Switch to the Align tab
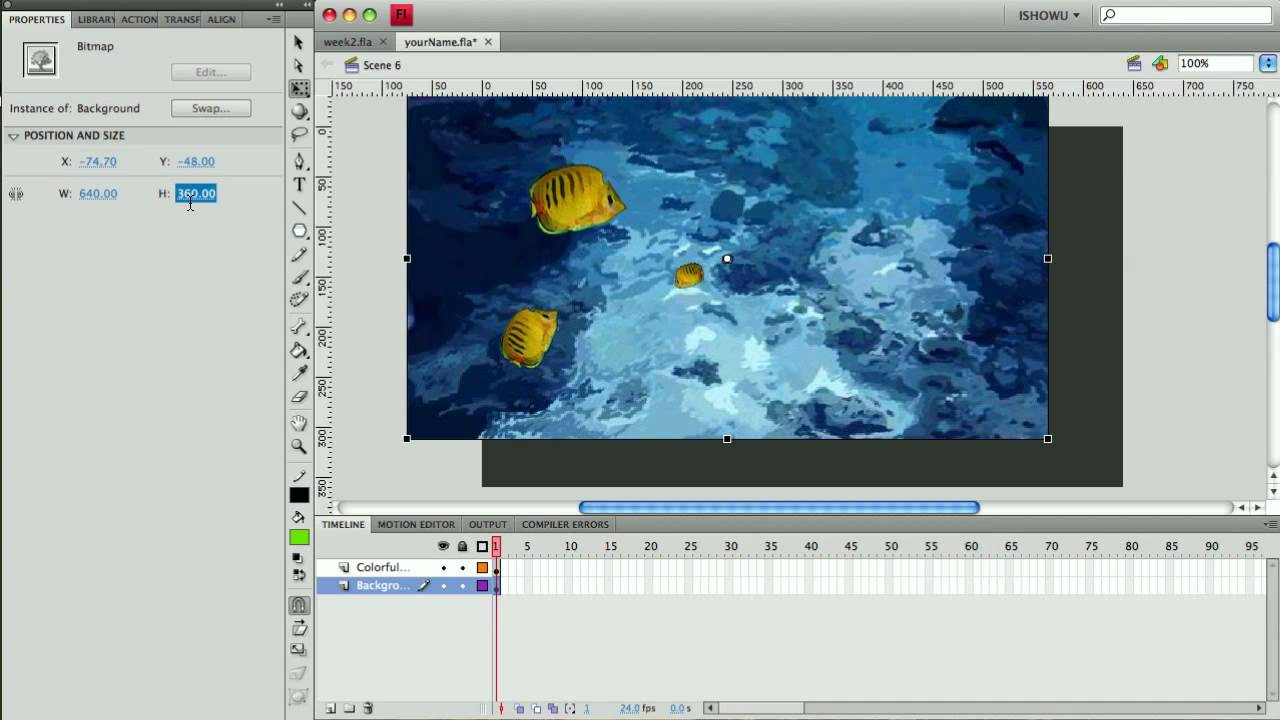 coord(221,19)
